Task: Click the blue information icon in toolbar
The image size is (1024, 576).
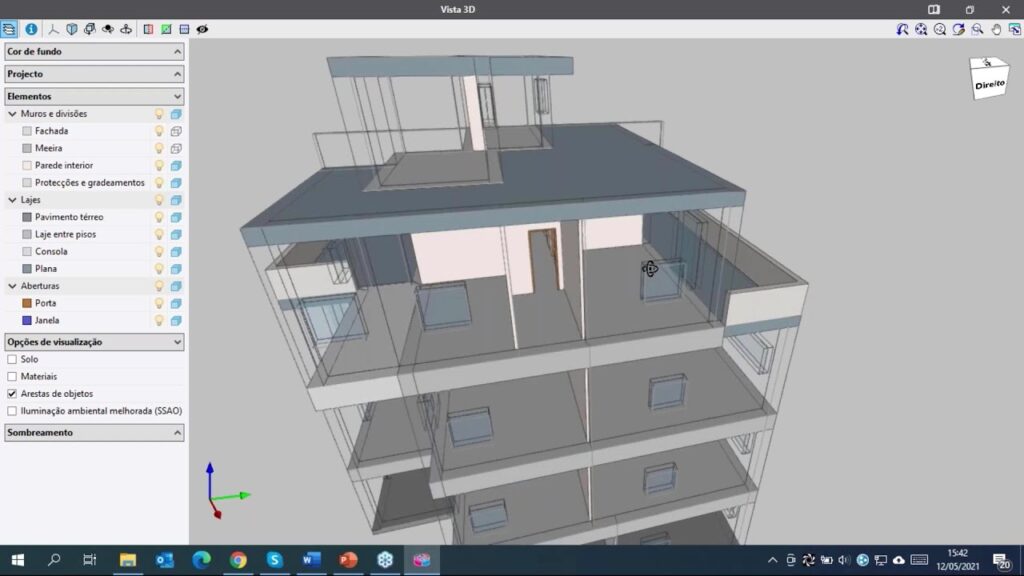Action: [31, 29]
